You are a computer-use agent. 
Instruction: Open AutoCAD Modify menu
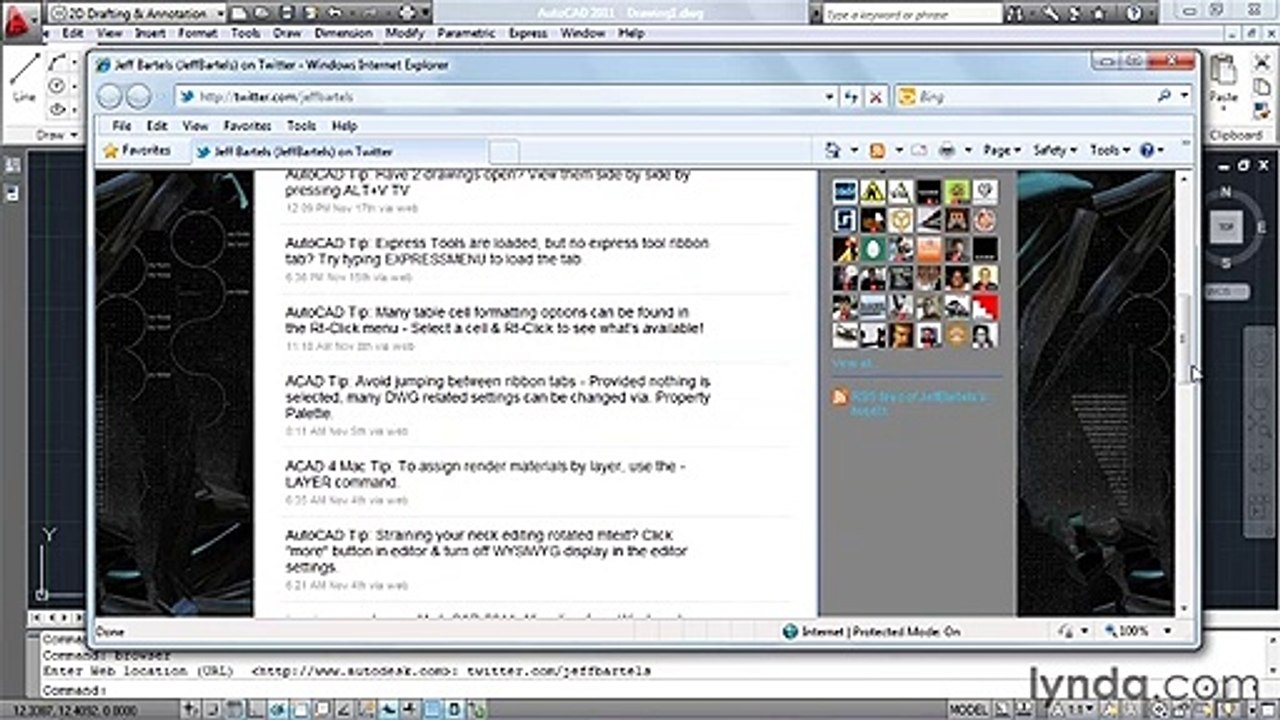[405, 33]
